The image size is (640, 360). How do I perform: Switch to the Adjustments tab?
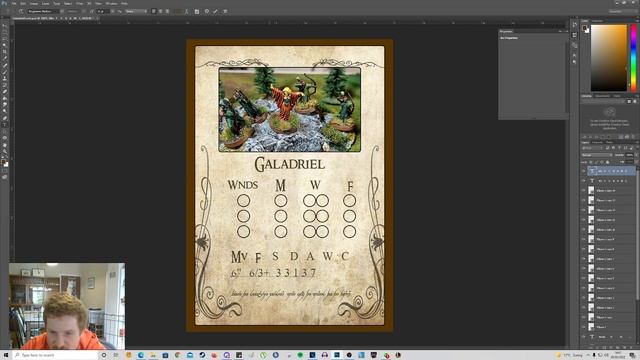point(602,96)
